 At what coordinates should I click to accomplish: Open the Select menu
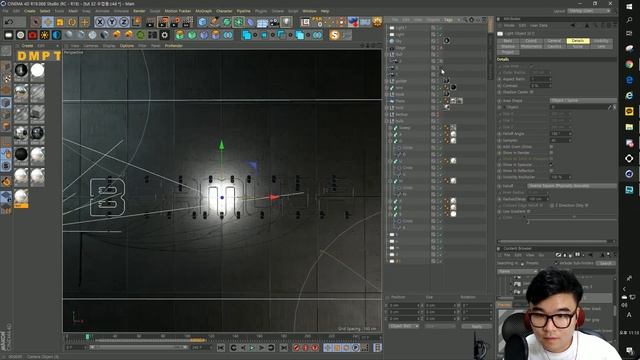click(x=44, y=11)
